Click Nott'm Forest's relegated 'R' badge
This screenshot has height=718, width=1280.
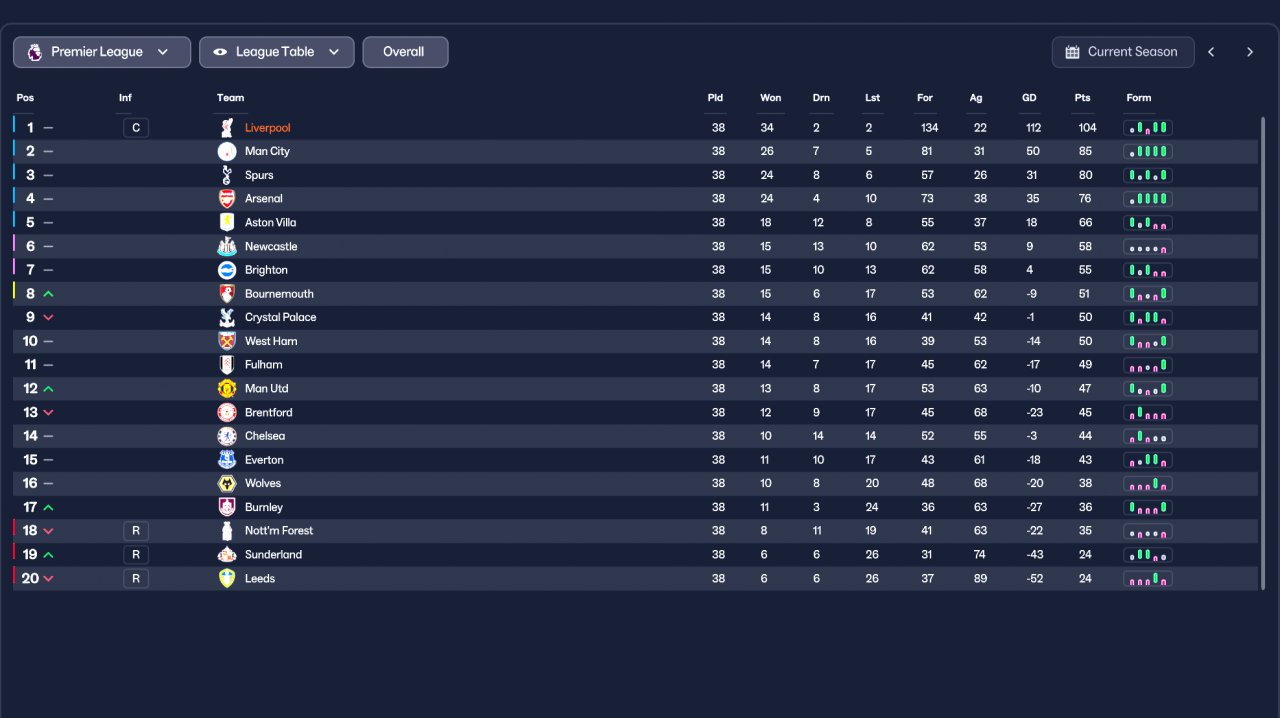[136, 531]
